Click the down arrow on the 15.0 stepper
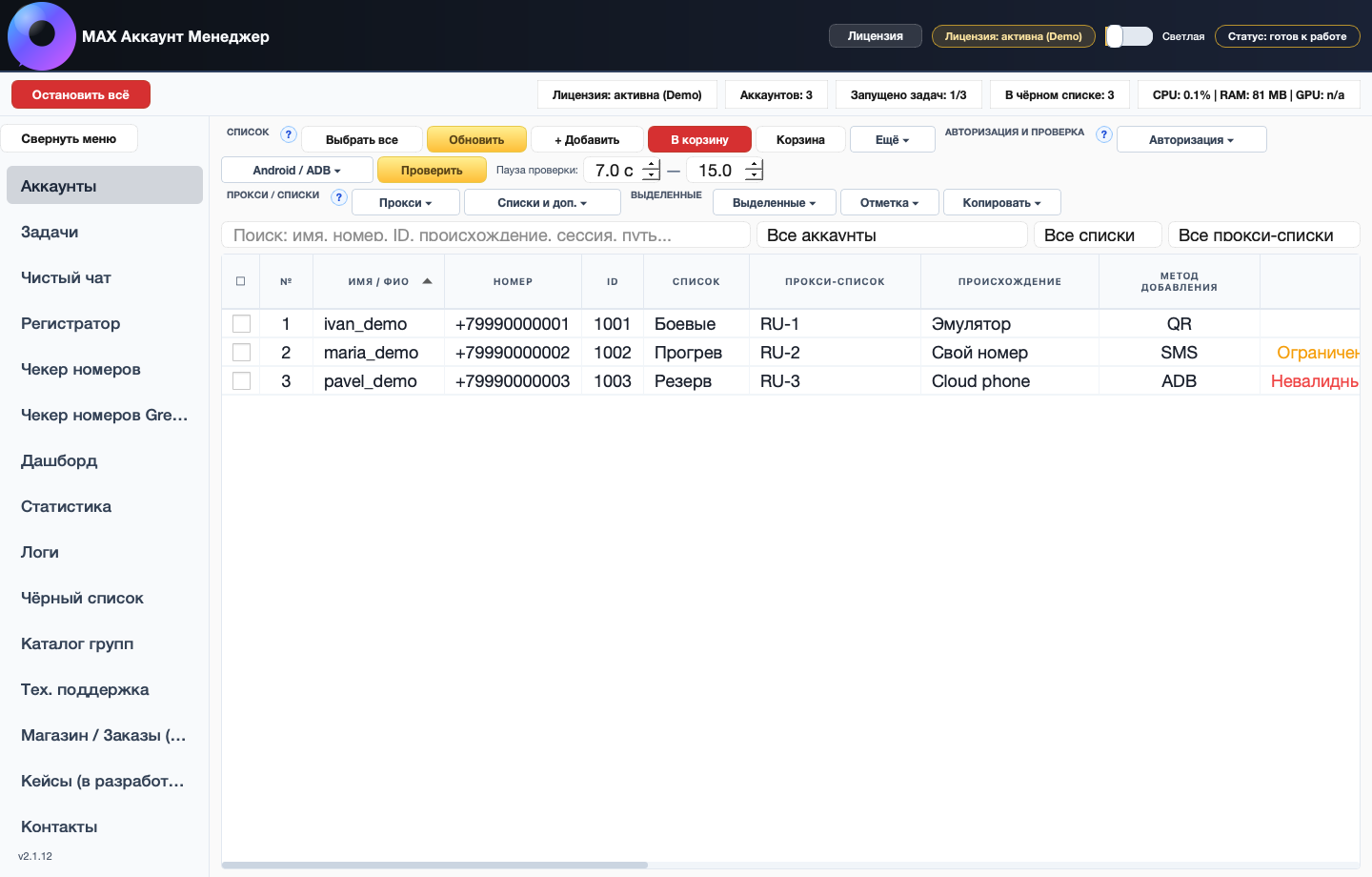This screenshot has height=877, width=1372. coord(754,174)
